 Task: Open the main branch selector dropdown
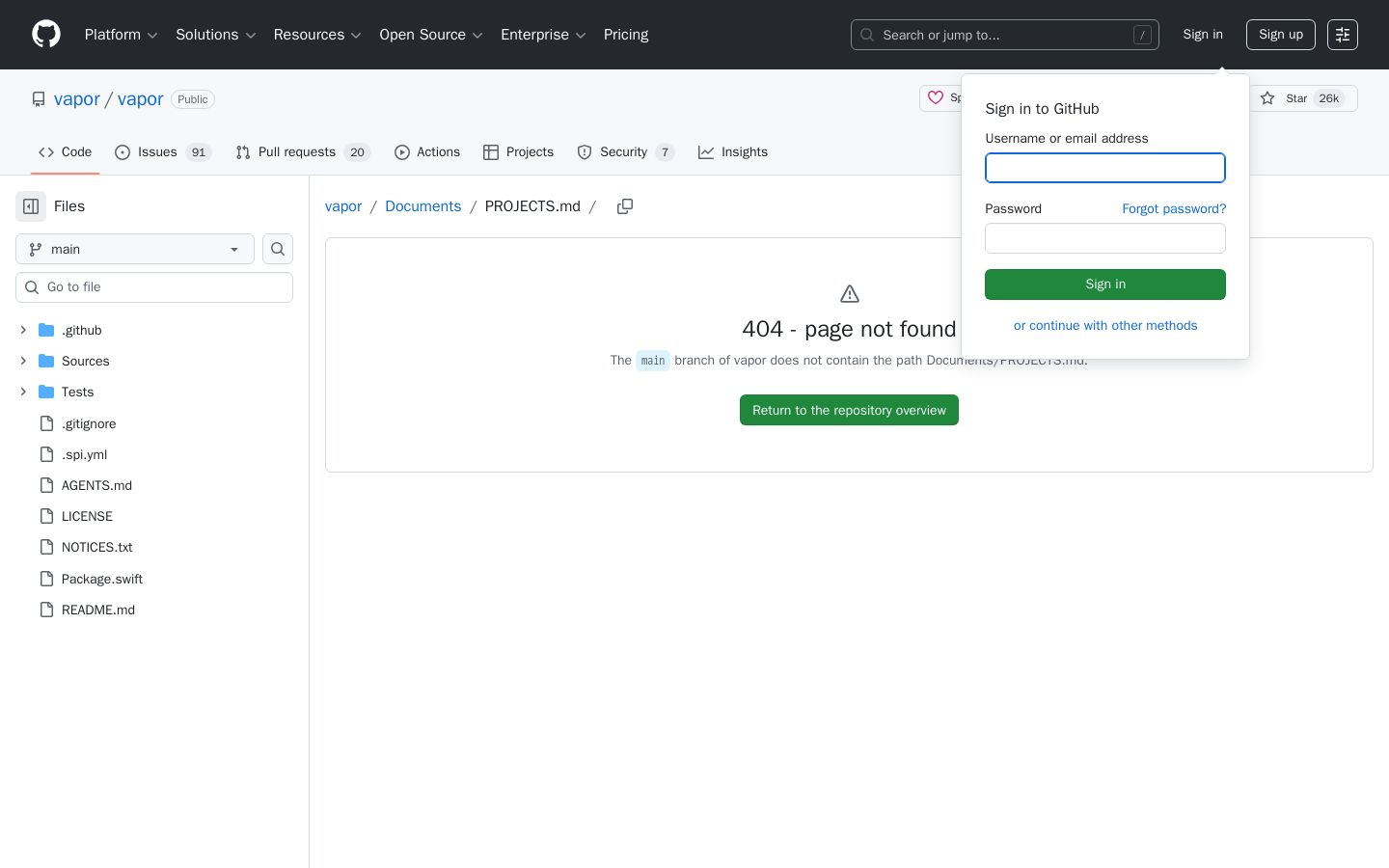135,249
